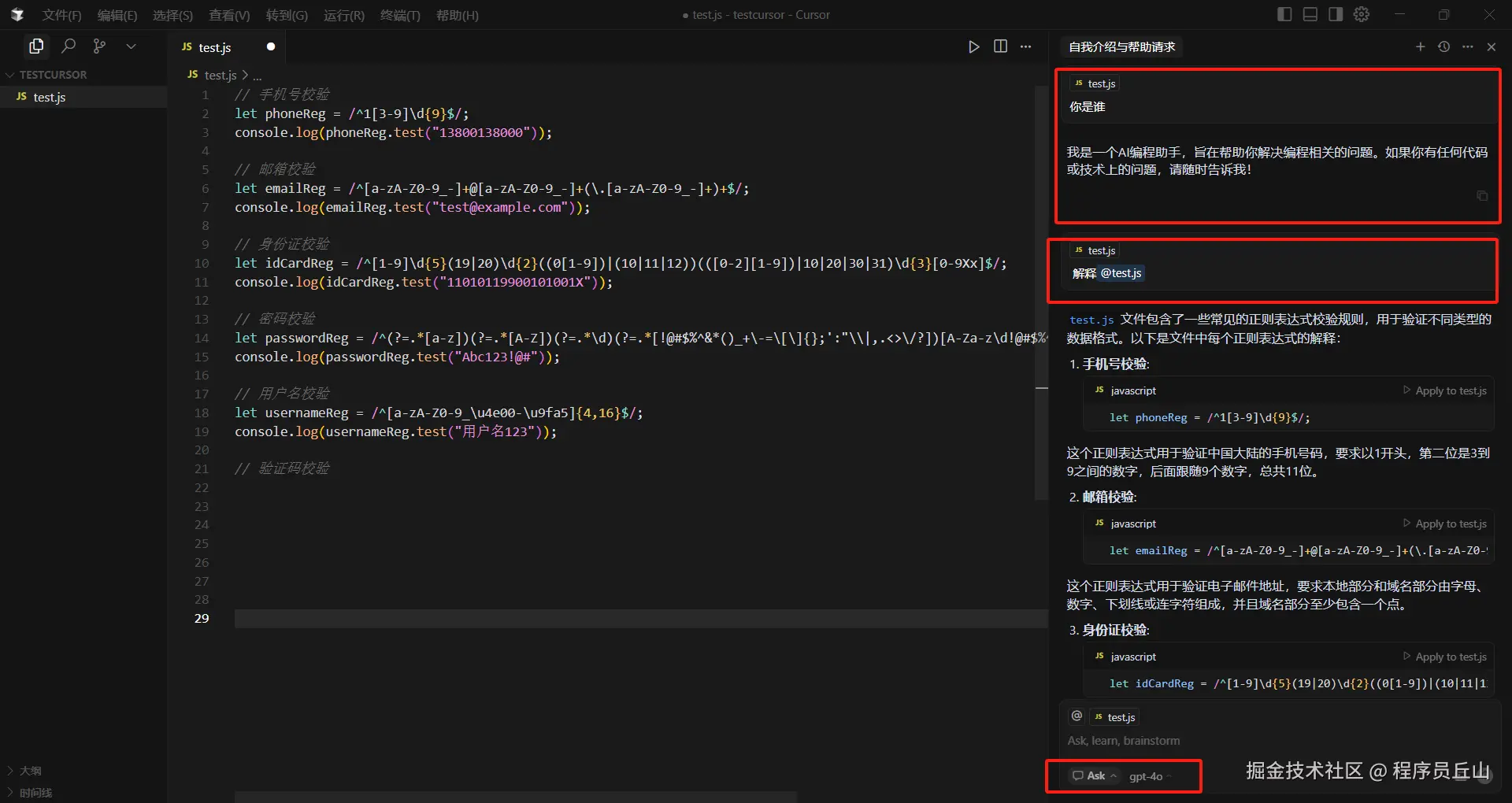The width and height of the screenshot is (1512, 803).
Task: Click the 你是谁 user message
Action: (x=1088, y=106)
